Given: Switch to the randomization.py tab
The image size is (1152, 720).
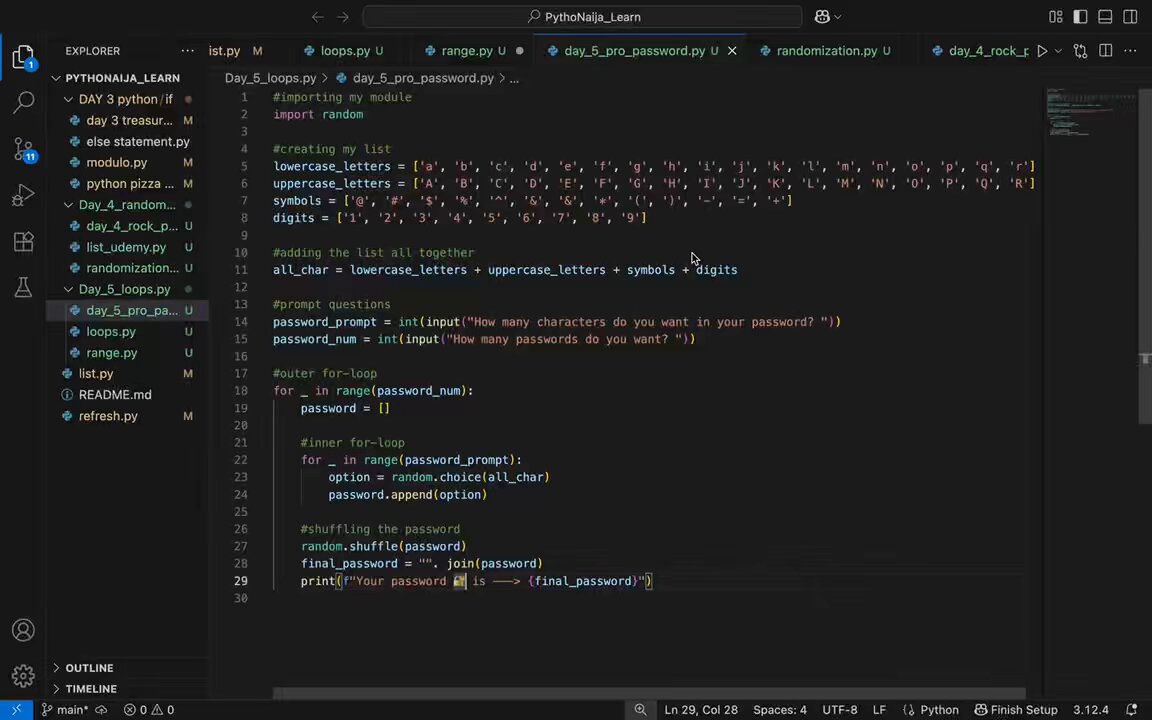Looking at the screenshot, I should tap(826, 51).
